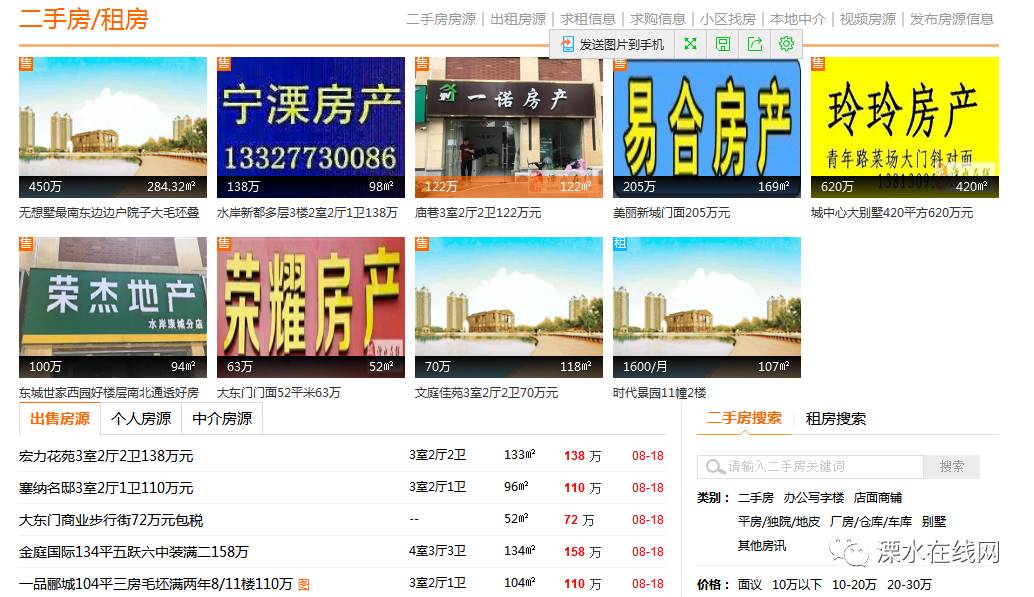1034x597 pixels.
Task: Open the 1600/月 rental listing thumbnail
Action: click(x=707, y=307)
